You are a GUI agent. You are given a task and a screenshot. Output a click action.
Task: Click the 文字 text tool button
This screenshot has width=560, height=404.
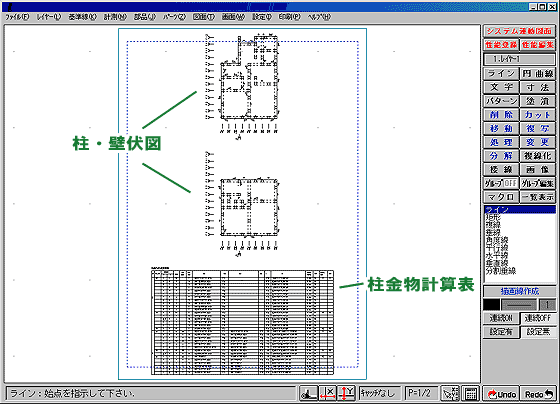pos(501,87)
